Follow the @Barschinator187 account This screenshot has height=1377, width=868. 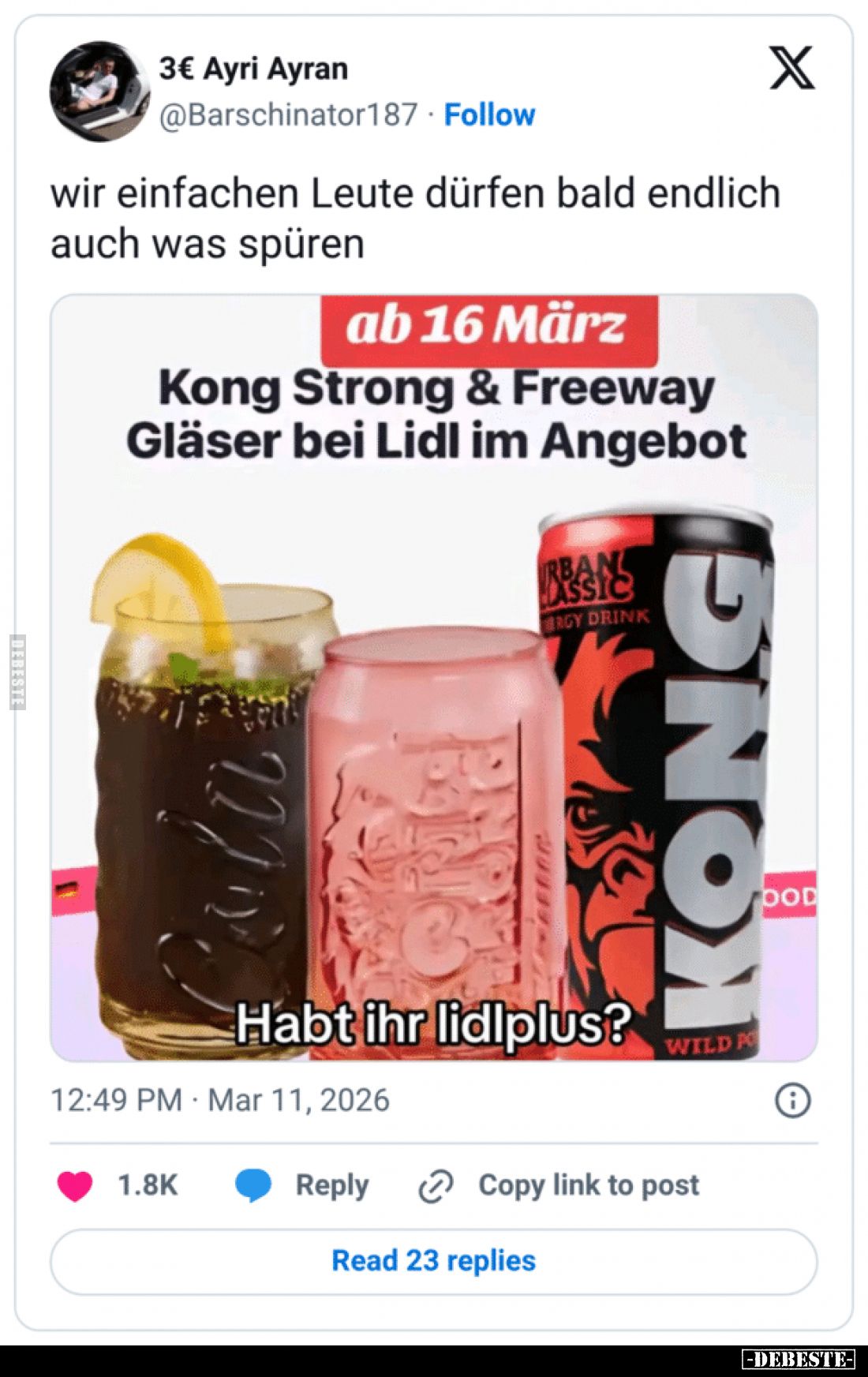(489, 114)
